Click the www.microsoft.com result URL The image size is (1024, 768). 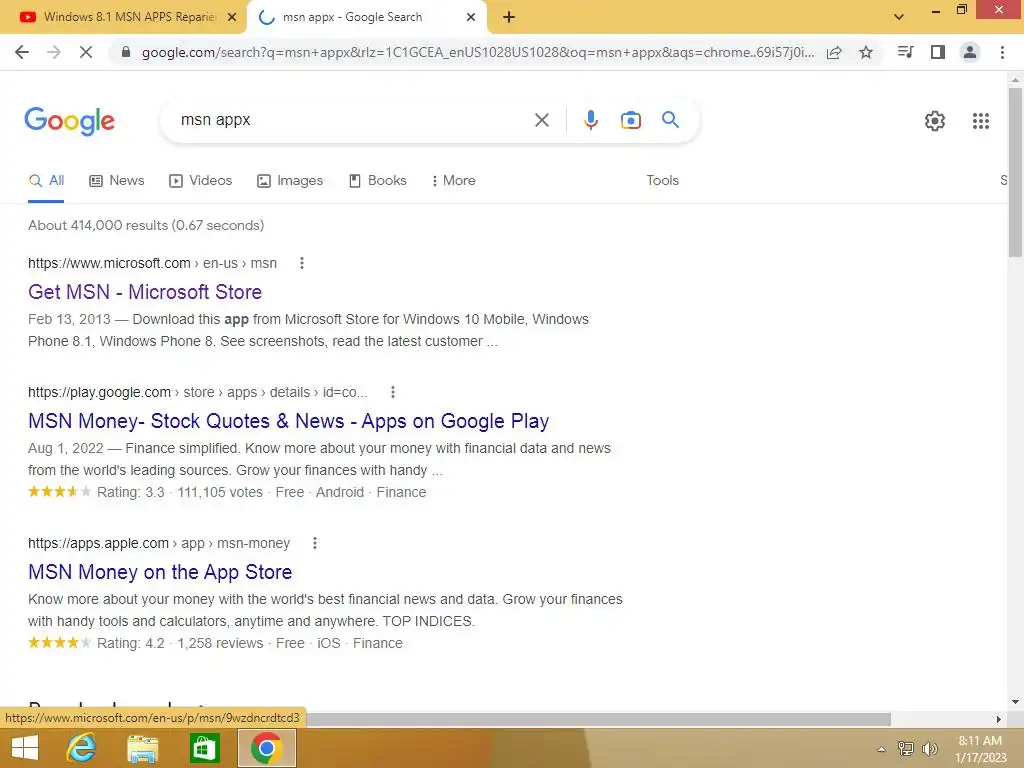click(152, 263)
